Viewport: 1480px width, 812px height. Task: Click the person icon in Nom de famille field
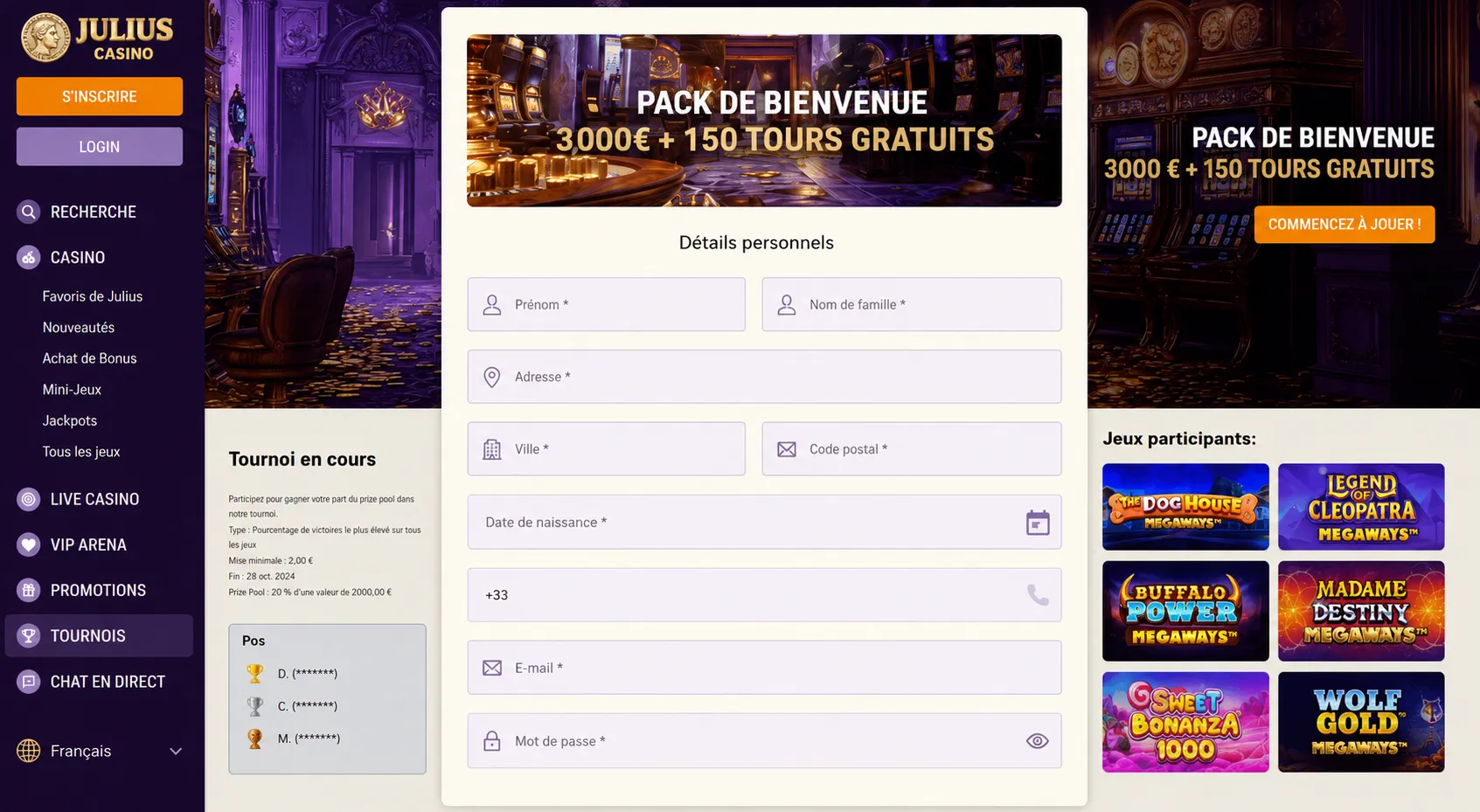coord(787,304)
